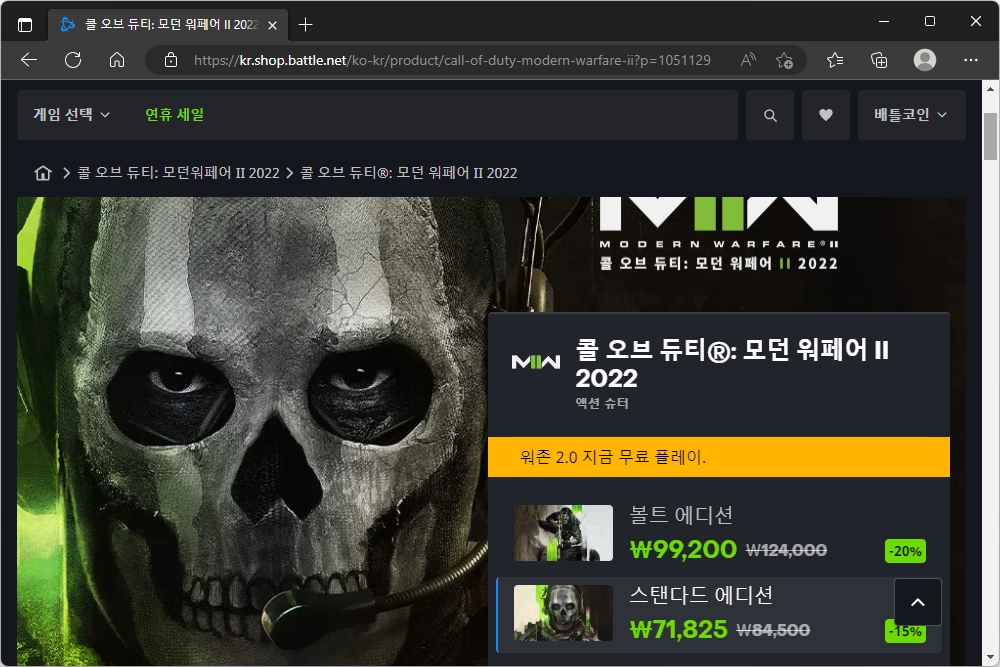This screenshot has height=667, width=1000.
Task: Select the 스탠다드 에디션 option
Action: [719, 614]
